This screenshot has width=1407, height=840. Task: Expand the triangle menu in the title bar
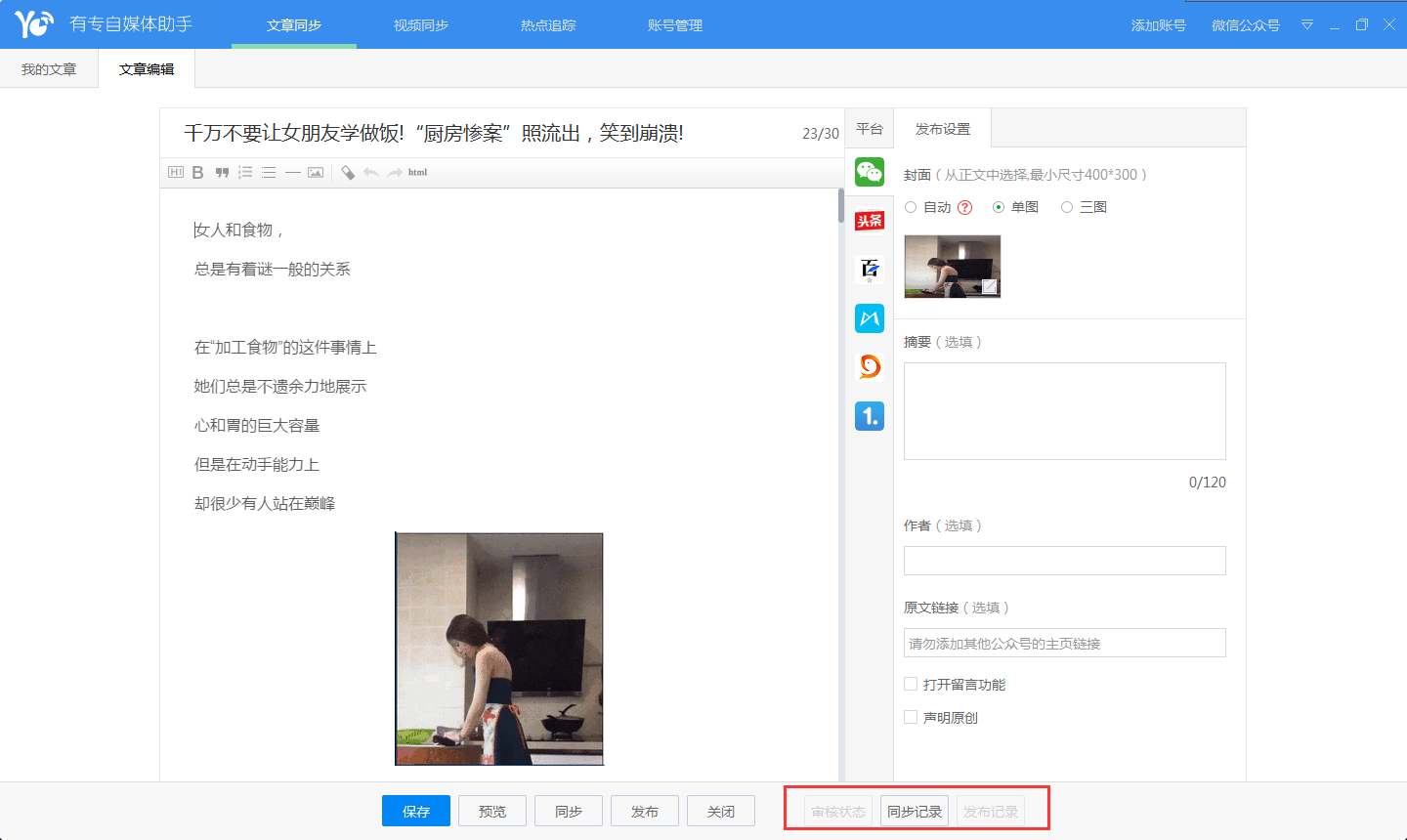1306,25
